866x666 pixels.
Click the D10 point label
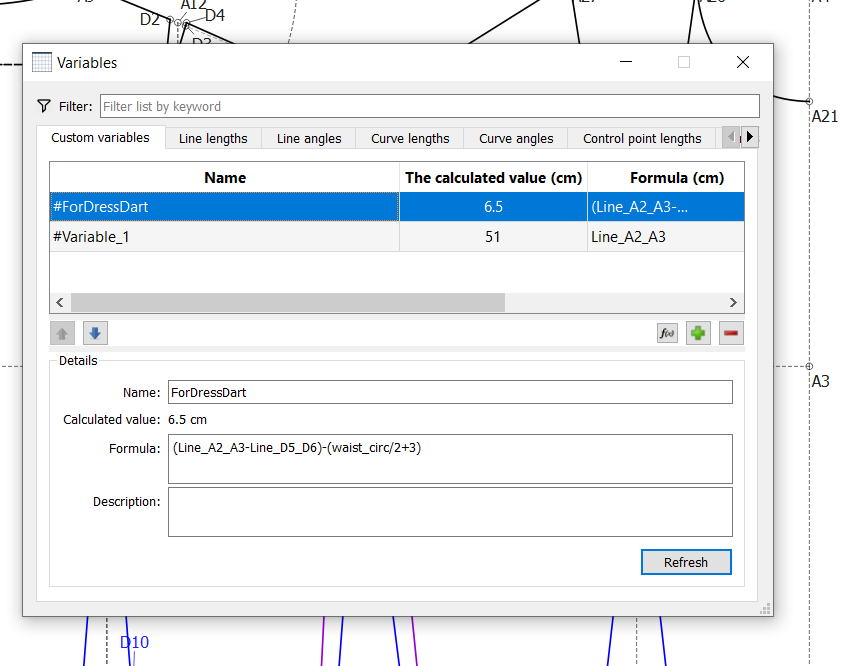(x=134, y=642)
